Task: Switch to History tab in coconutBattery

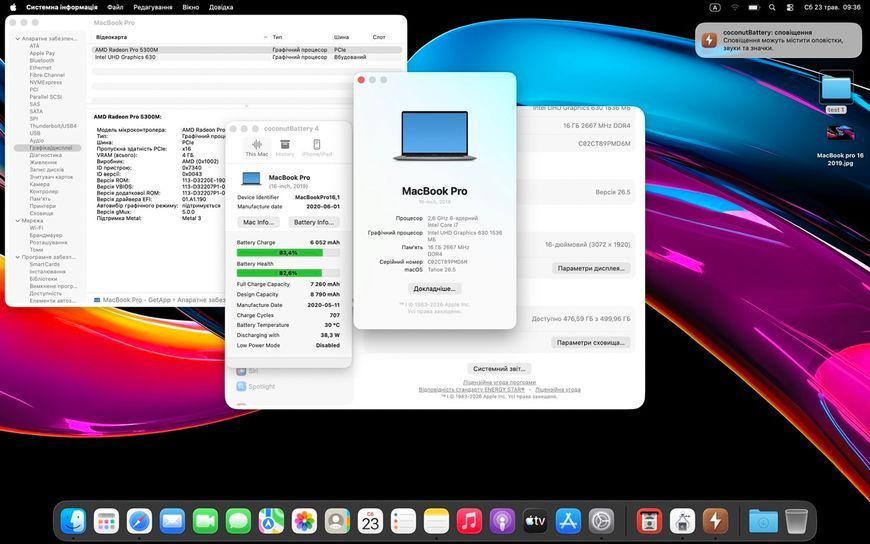Action: 285,148
